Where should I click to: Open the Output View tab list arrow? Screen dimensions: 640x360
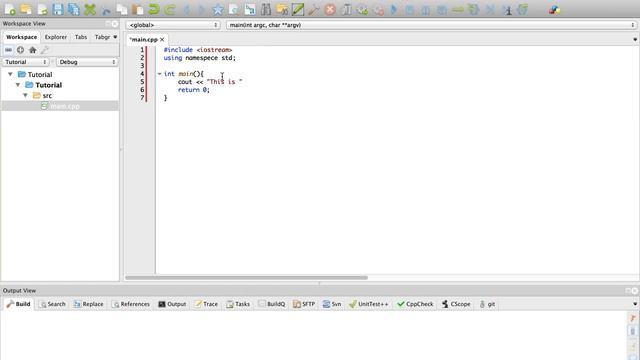[635, 304]
